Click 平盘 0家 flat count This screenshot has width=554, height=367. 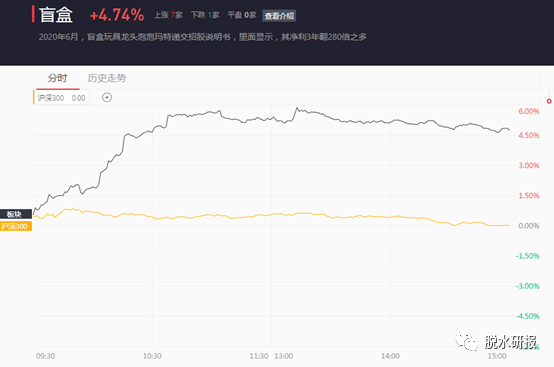(x=242, y=15)
